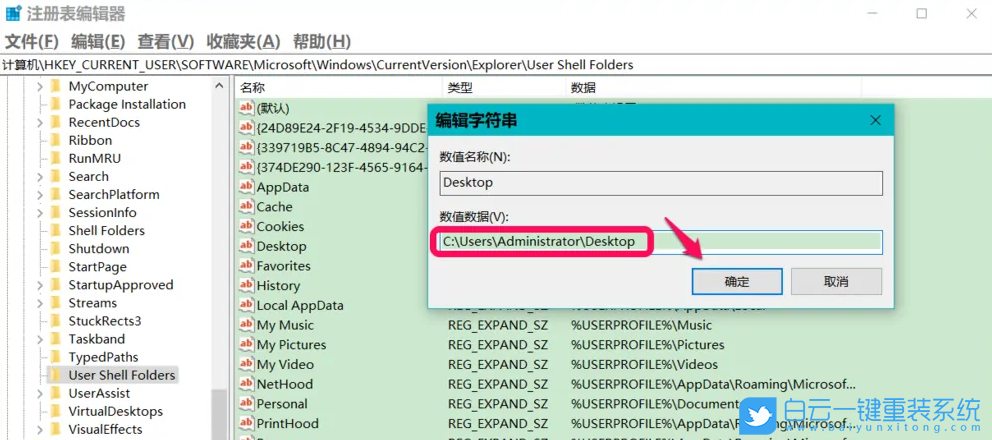Image resolution: width=992 pixels, height=440 pixels.
Task: Click the string icon beside AppData value
Action: [246, 187]
